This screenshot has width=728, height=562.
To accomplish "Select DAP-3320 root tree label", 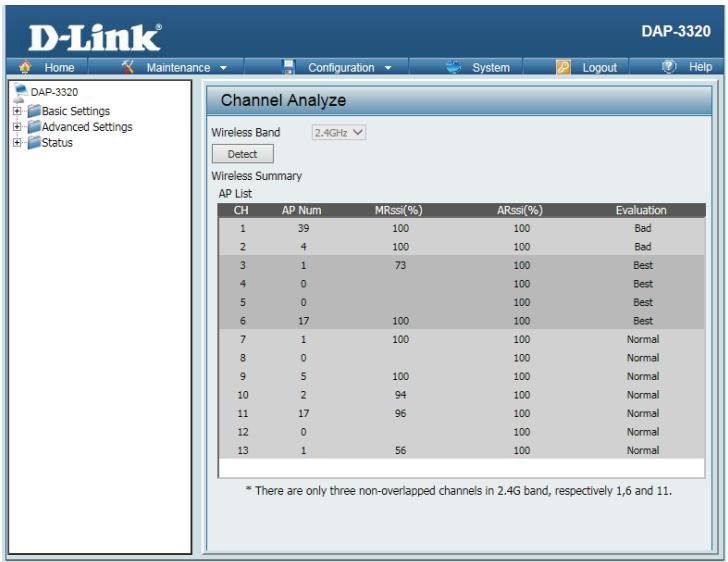I will pyautogui.click(x=54, y=92).
